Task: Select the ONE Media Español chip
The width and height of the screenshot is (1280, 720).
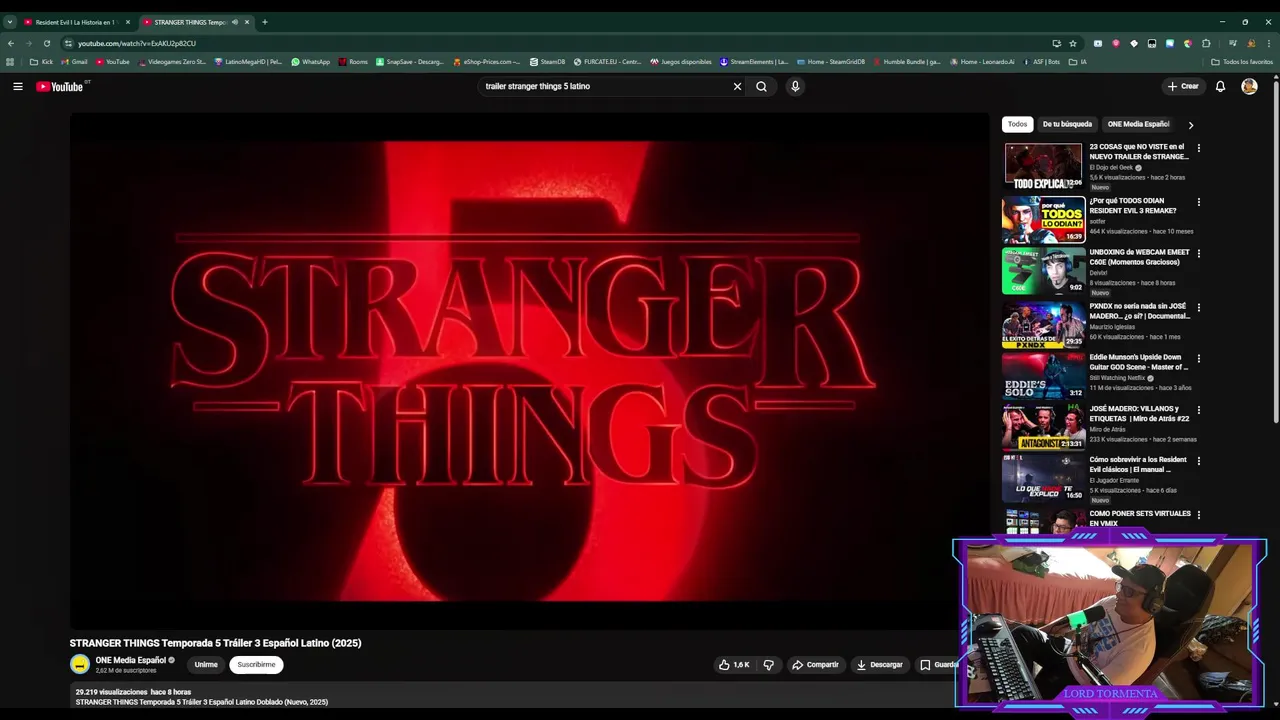Action: tap(1138, 124)
